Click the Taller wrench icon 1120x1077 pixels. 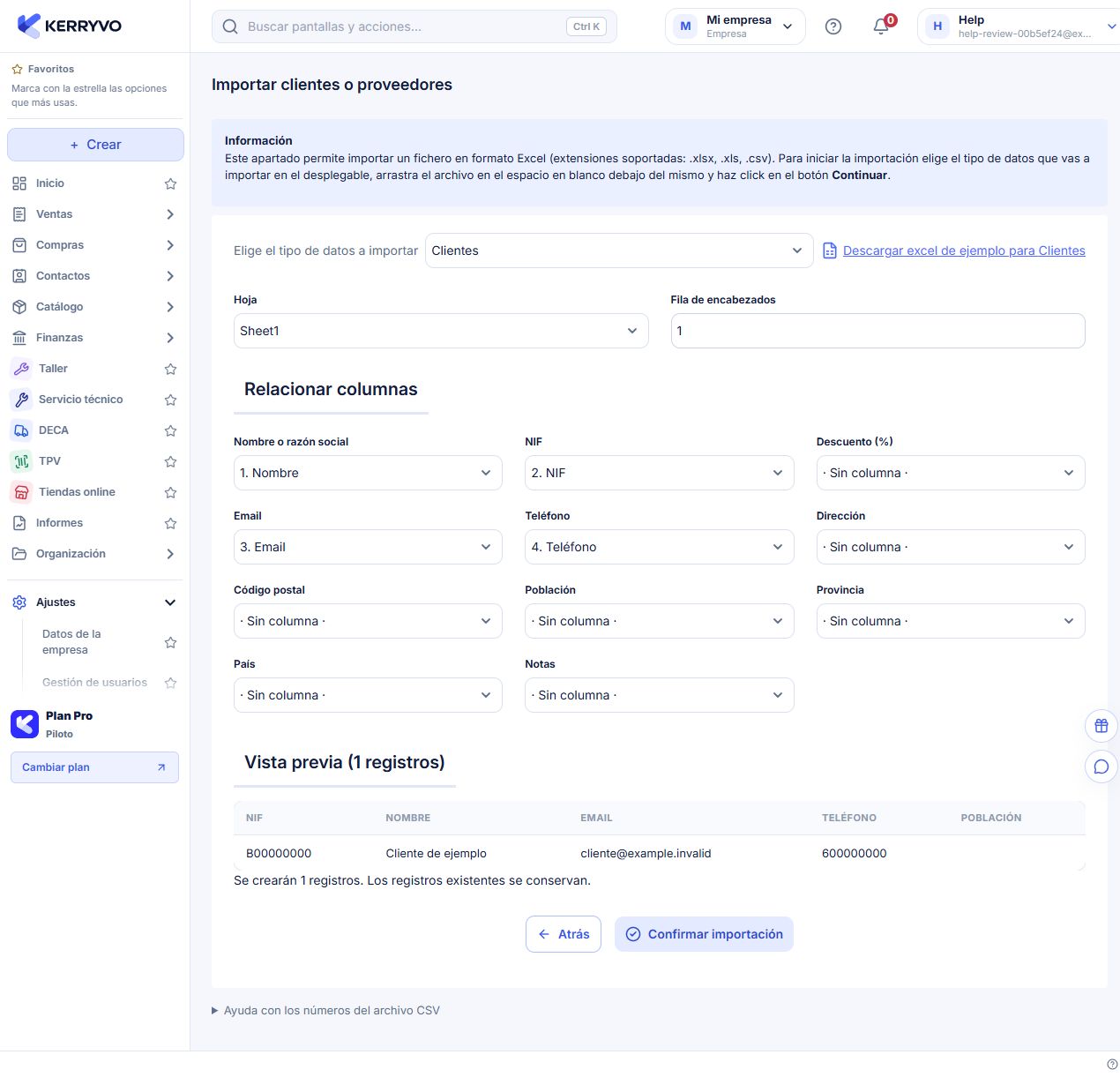point(21,369)
